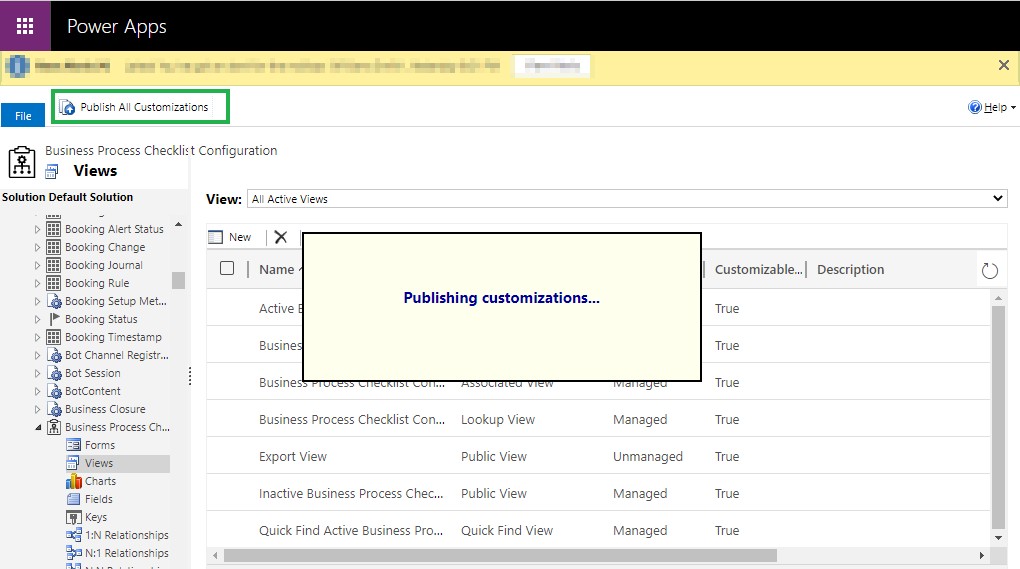Toggle the select-all checkbox in grid header
Screen dimensions: 1020x569
(227, 268)
